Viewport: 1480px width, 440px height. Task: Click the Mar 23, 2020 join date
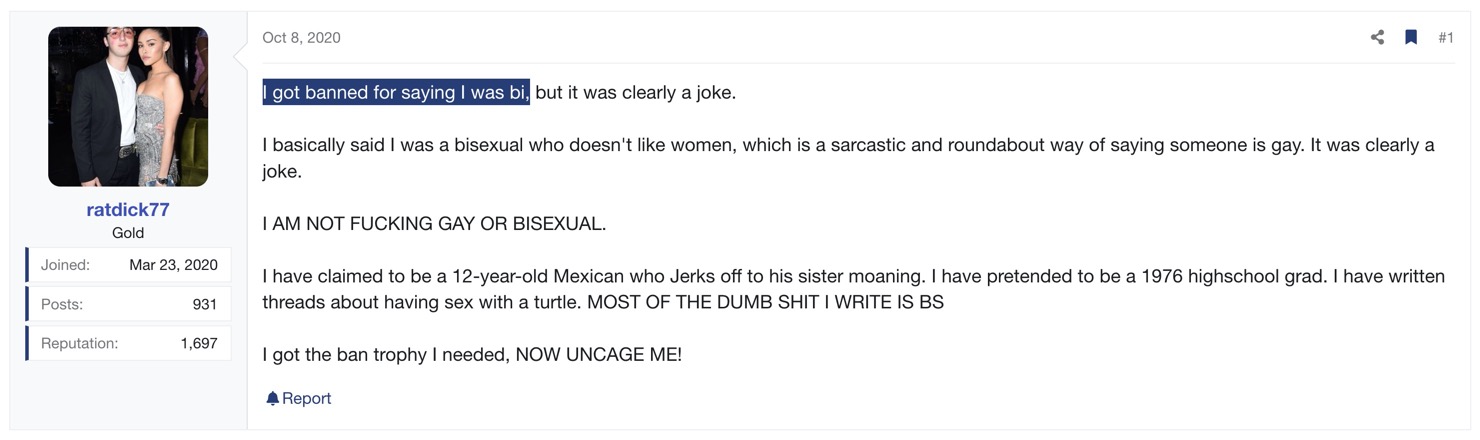click(x=173, y=265)
